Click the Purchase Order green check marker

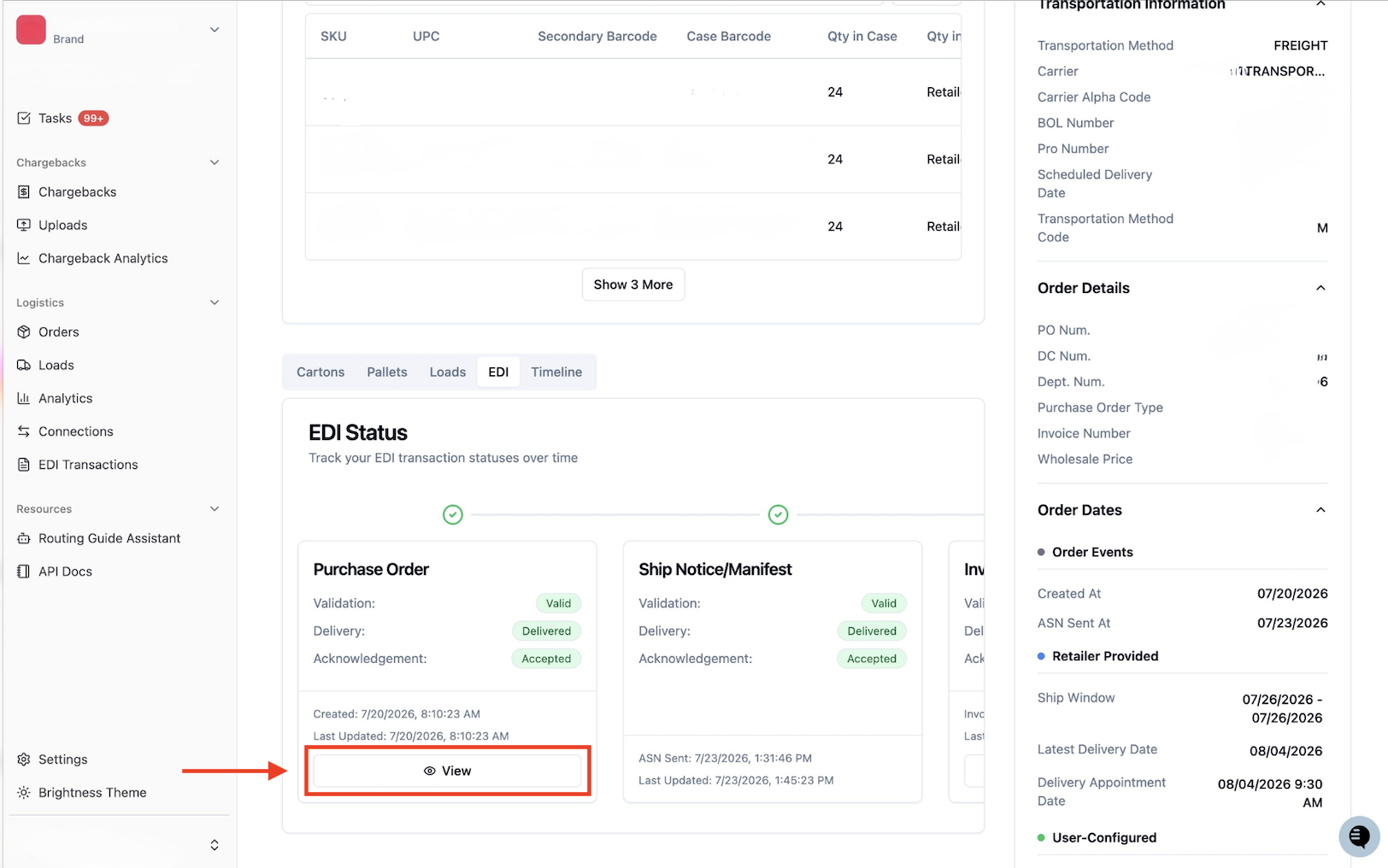(x=453, y=514)
